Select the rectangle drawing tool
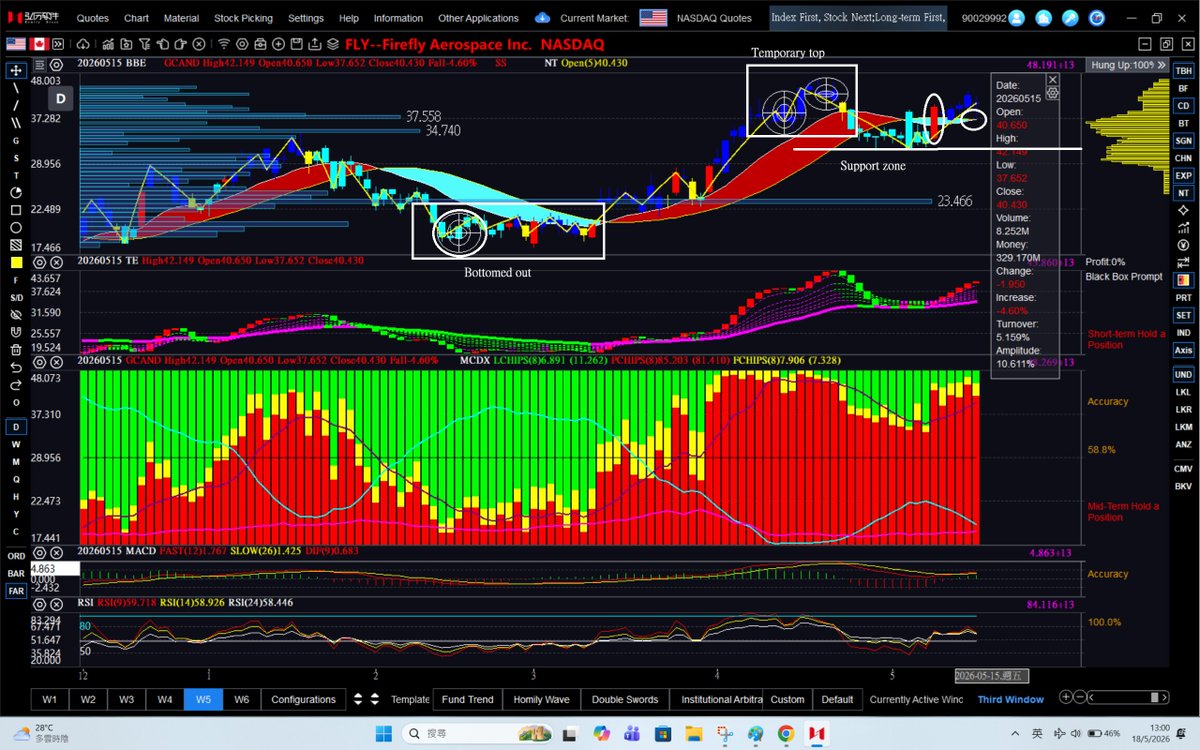The image size is (1200, 750). coord(16,210)
